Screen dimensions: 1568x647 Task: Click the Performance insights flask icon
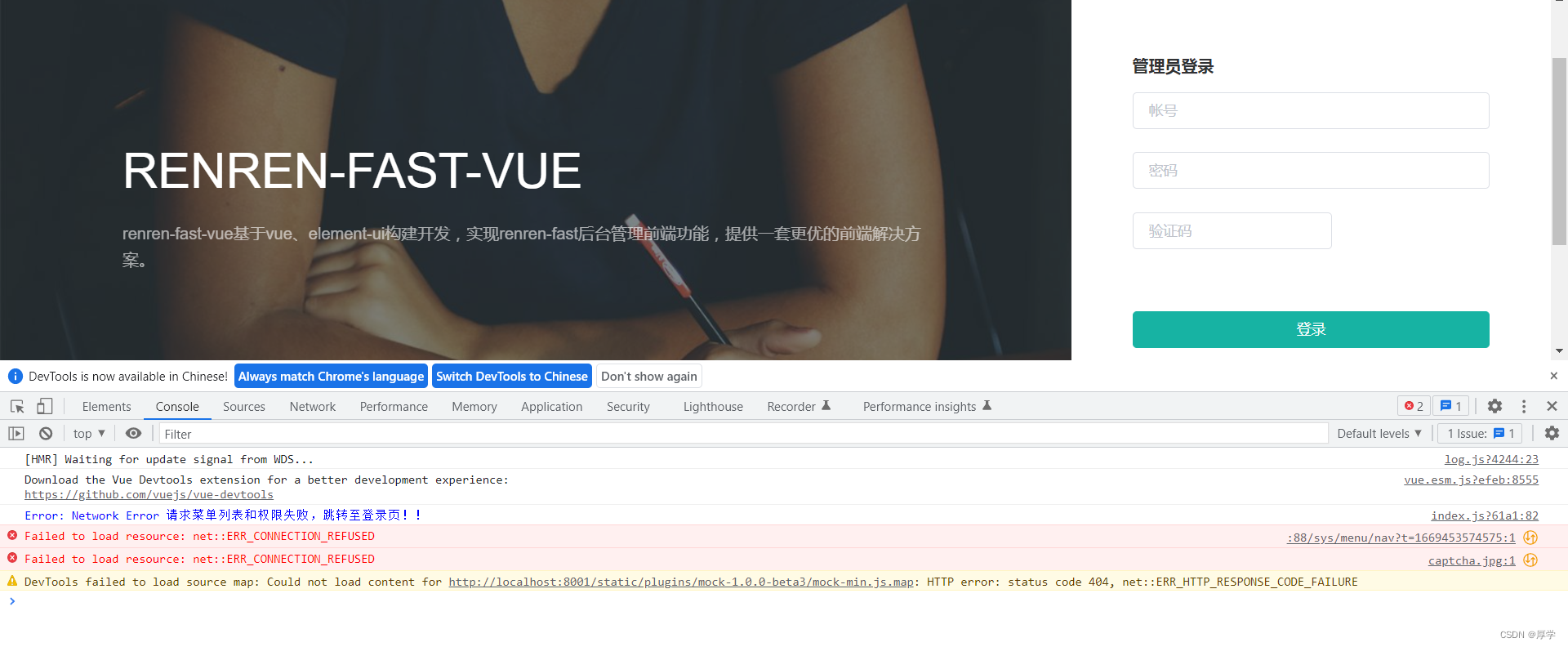[987, 406]
